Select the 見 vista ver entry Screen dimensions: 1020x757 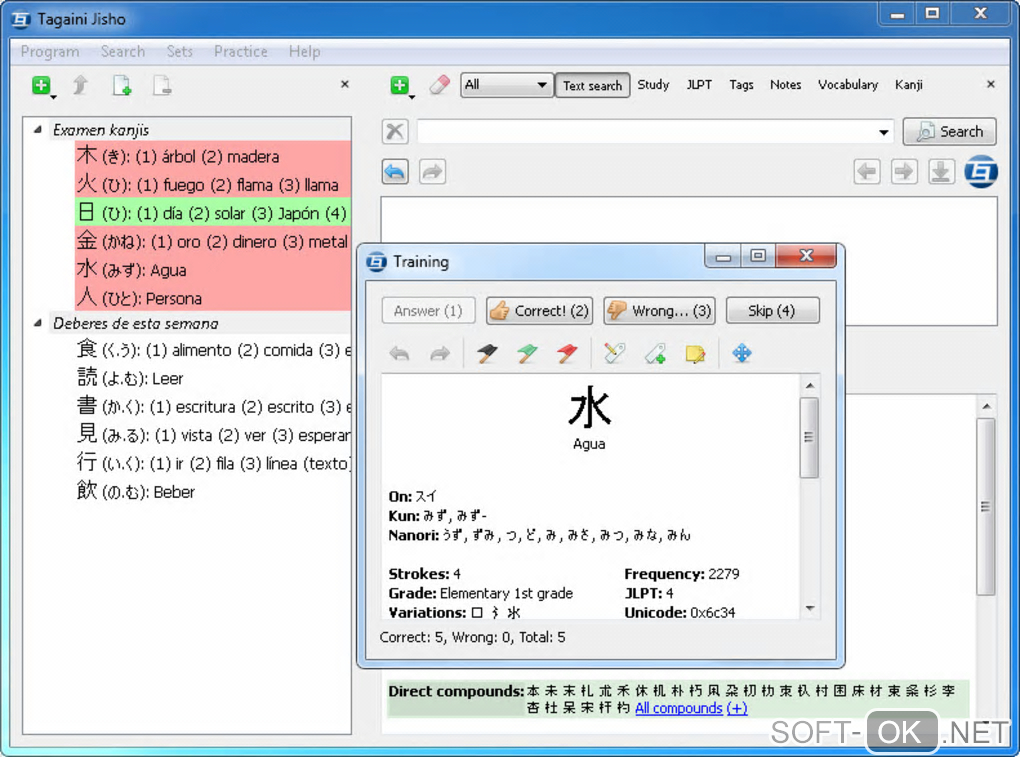(x=213, y=434)
